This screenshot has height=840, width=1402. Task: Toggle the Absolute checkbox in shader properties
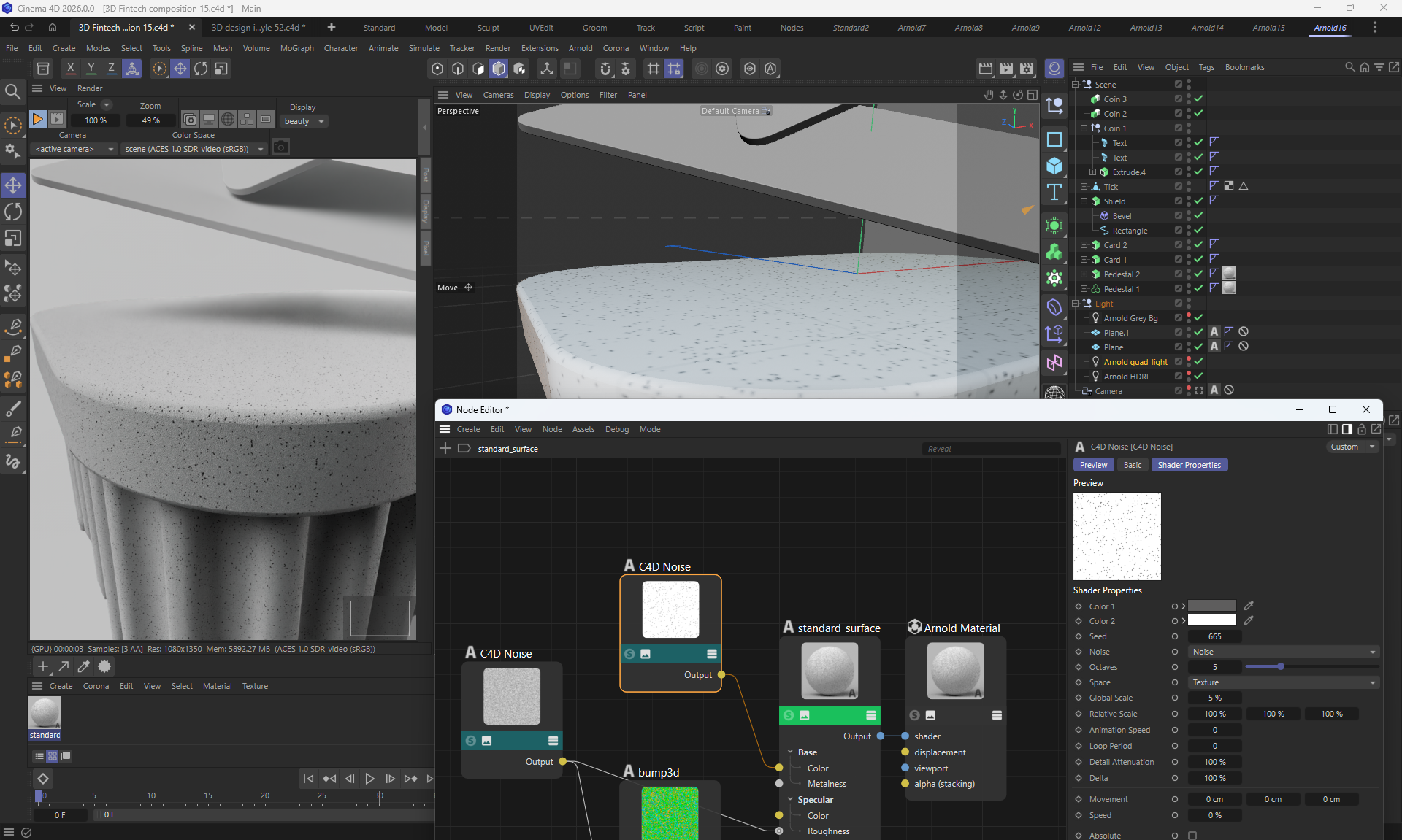click(x=1192, y=835)
